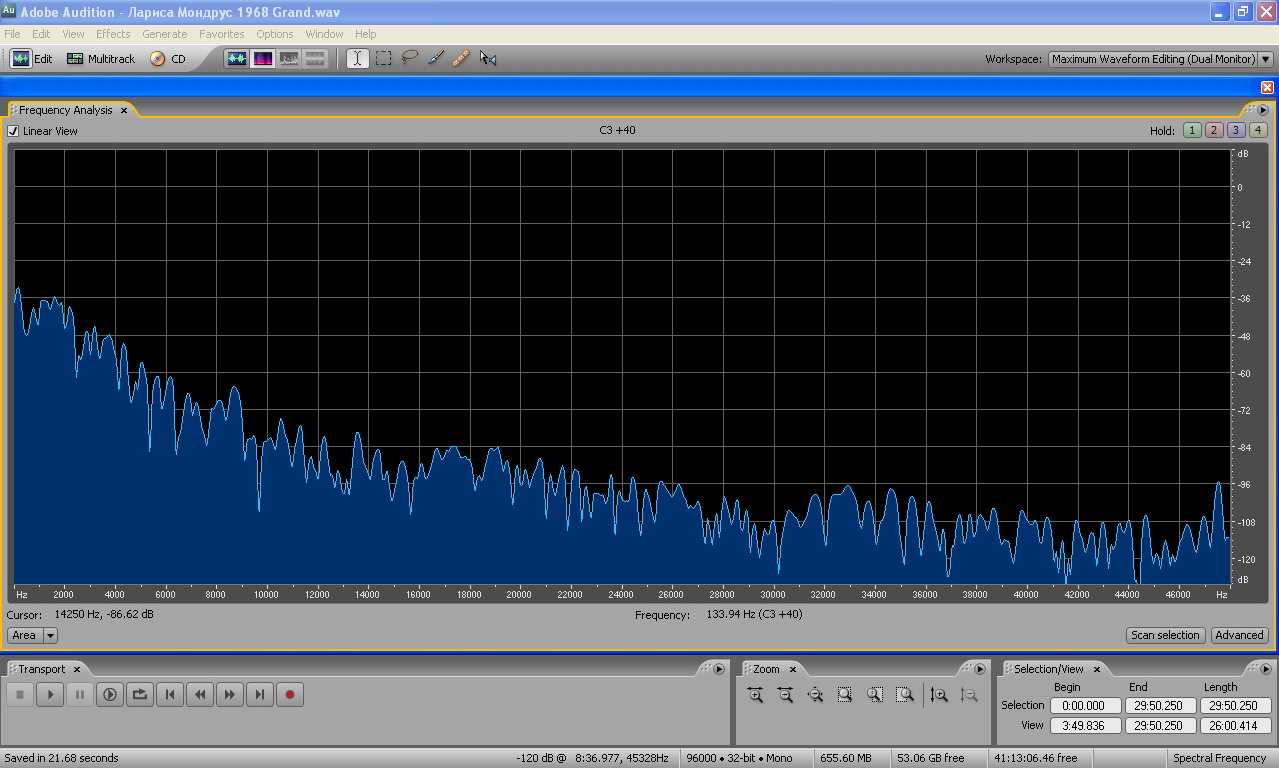Viewport: 1279px width, 768px height.
Task: Toggle Hold button 3
Action: pos(1235,130)
